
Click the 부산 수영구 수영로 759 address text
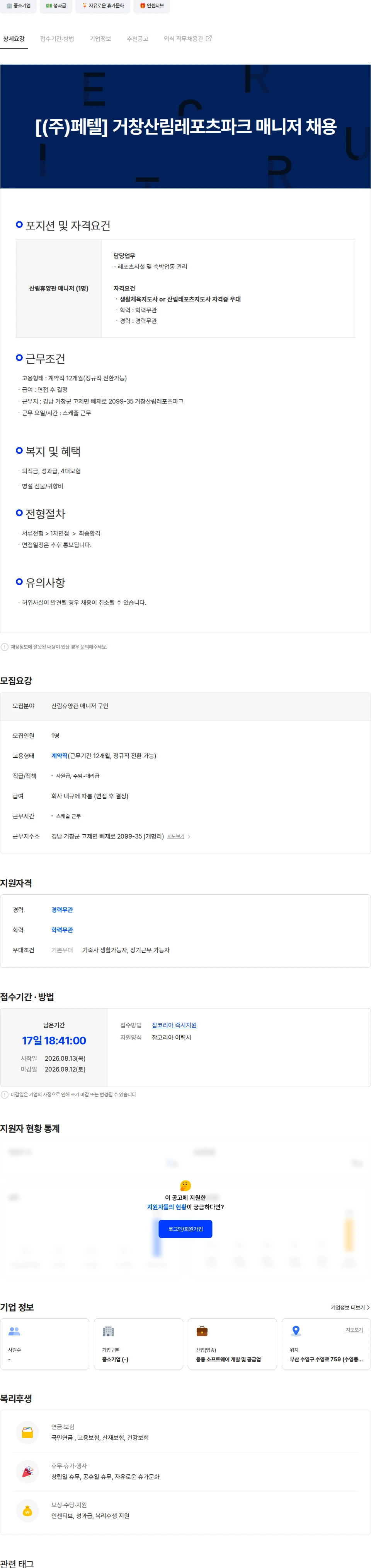click(x=326, y=1360)
